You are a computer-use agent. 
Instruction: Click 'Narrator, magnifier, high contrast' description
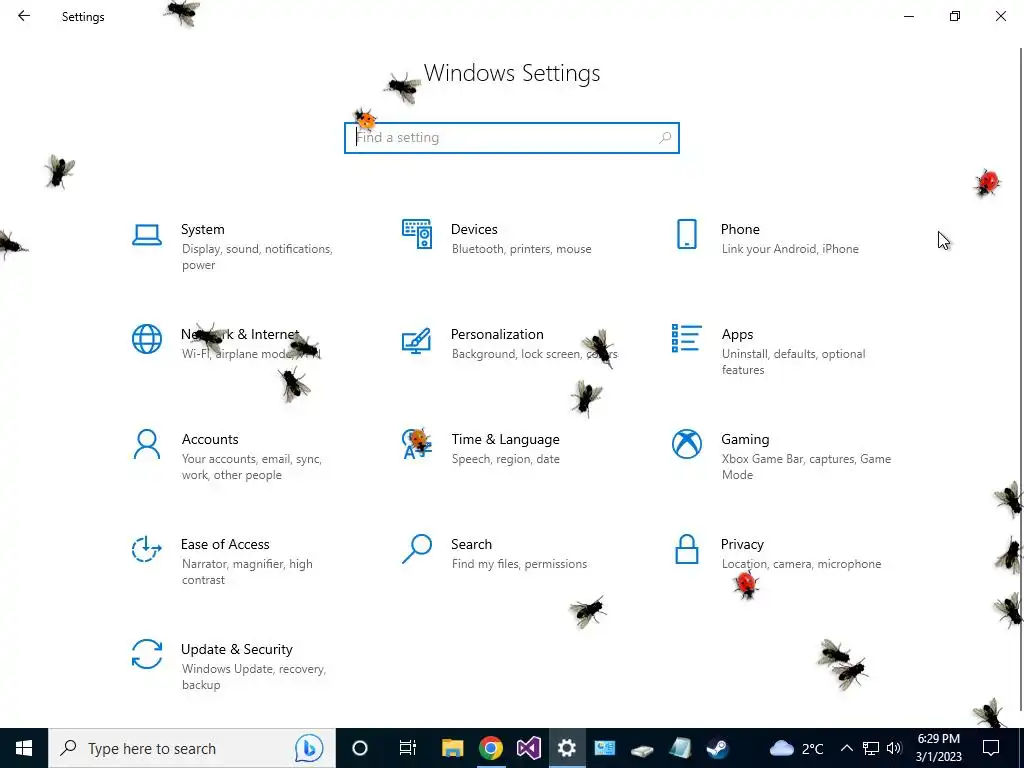click(247, 571)
